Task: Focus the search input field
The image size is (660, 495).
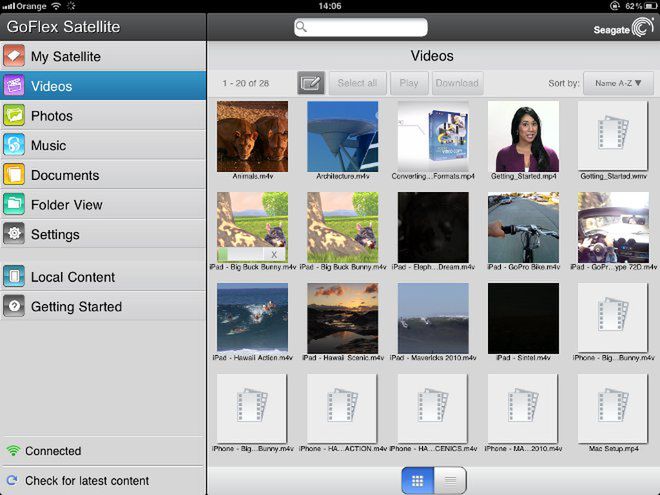Action: 361,27
